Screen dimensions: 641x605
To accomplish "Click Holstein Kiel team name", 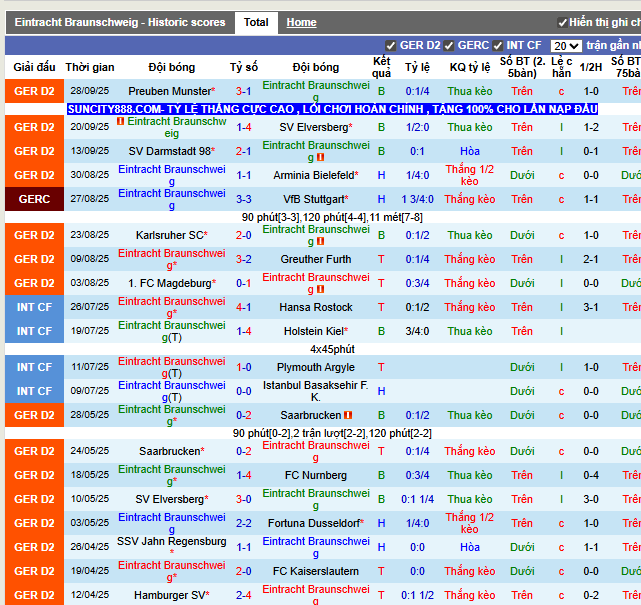I will pos(316,331).
